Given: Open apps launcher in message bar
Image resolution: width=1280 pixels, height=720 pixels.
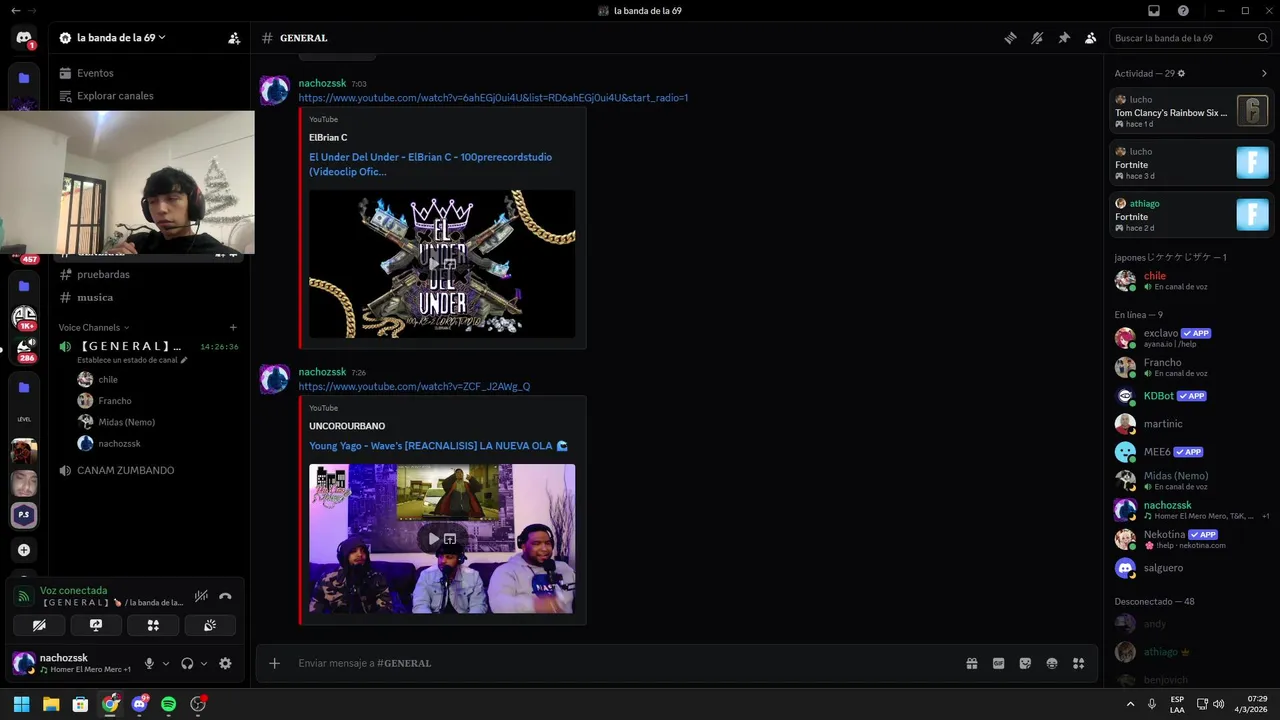Looking at the screenshot, I should [x=1078, y=663].
